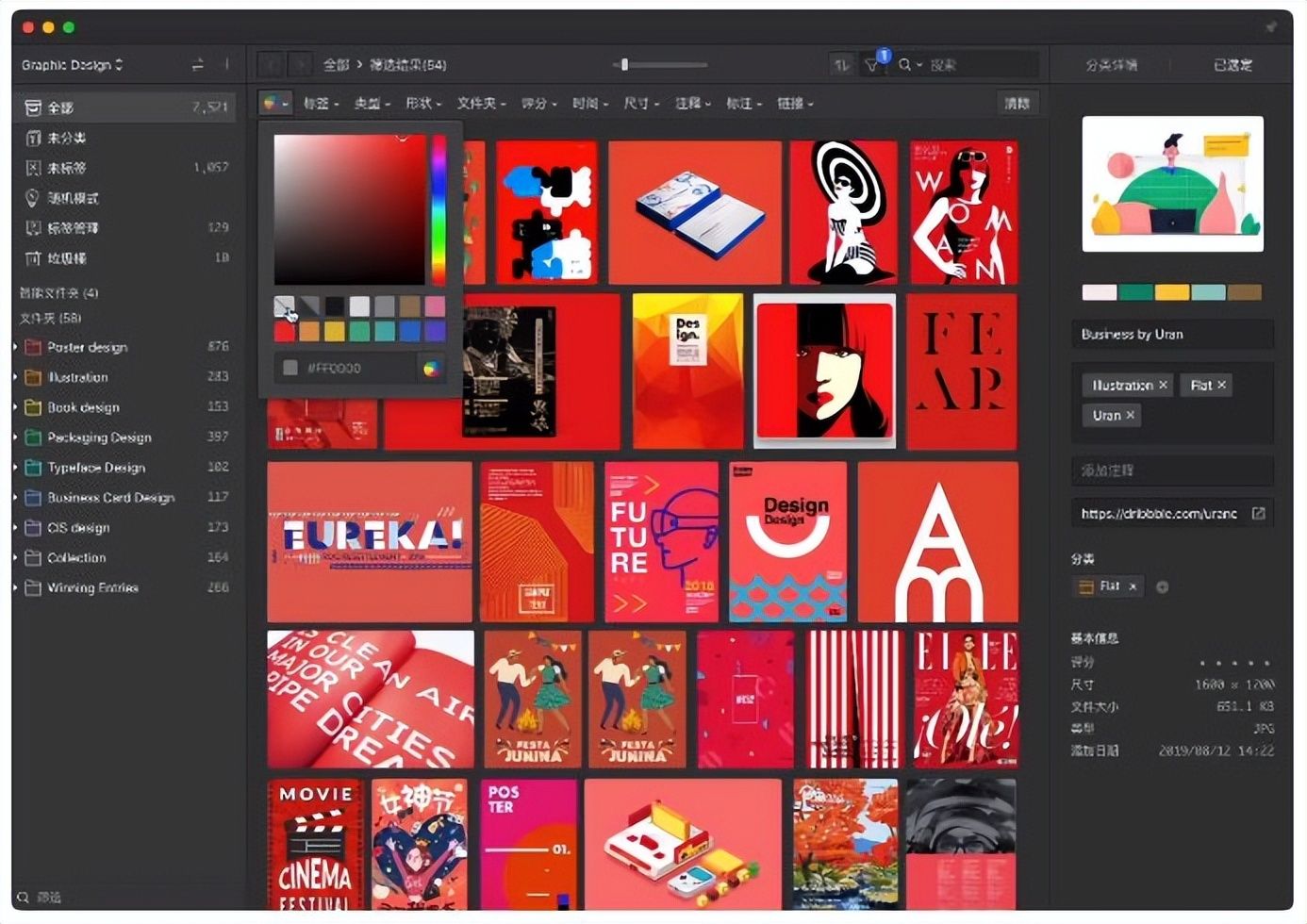
Task: Open the 标签 filter dropdown
Action: [321, 104]
